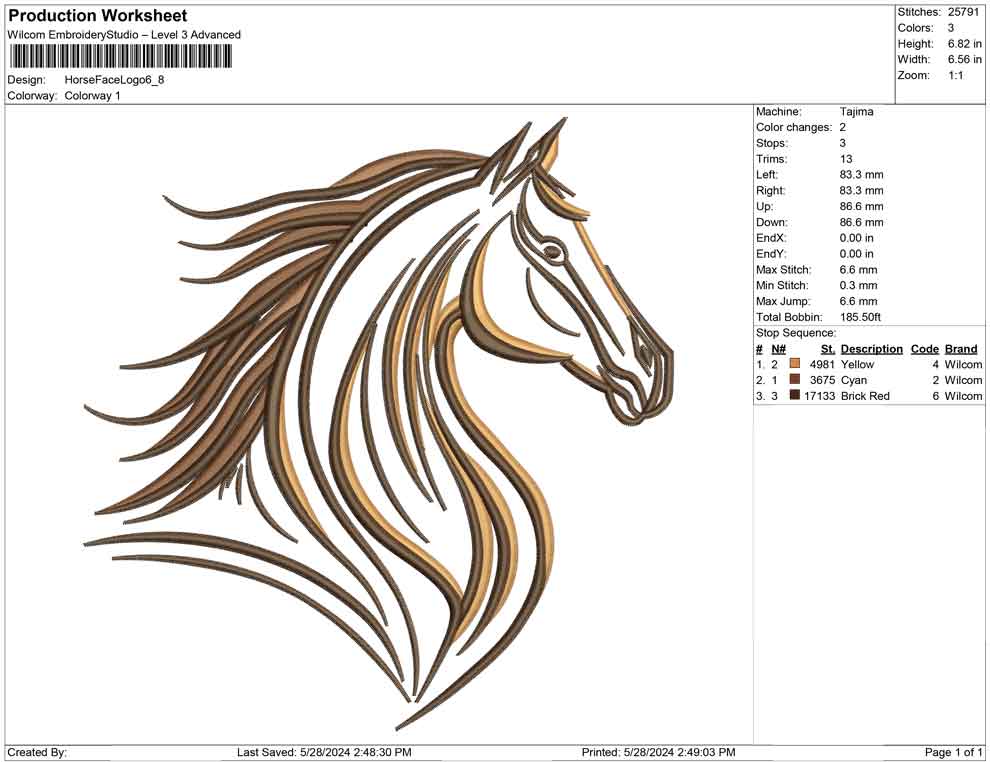This screenshot has height=762, width=990.
Task: Click the Production Worksheet title
Action: click(97, 16)
